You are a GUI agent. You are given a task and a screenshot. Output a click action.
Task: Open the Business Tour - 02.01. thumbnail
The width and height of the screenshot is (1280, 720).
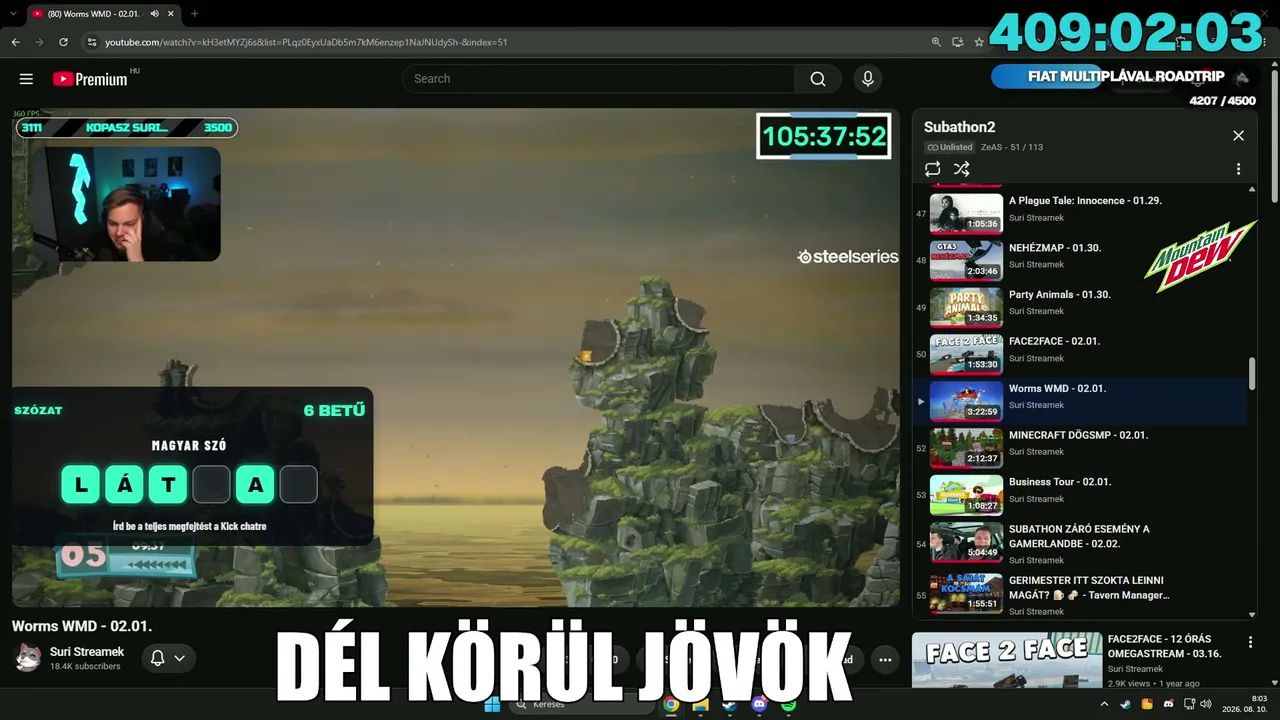[966, 495]
